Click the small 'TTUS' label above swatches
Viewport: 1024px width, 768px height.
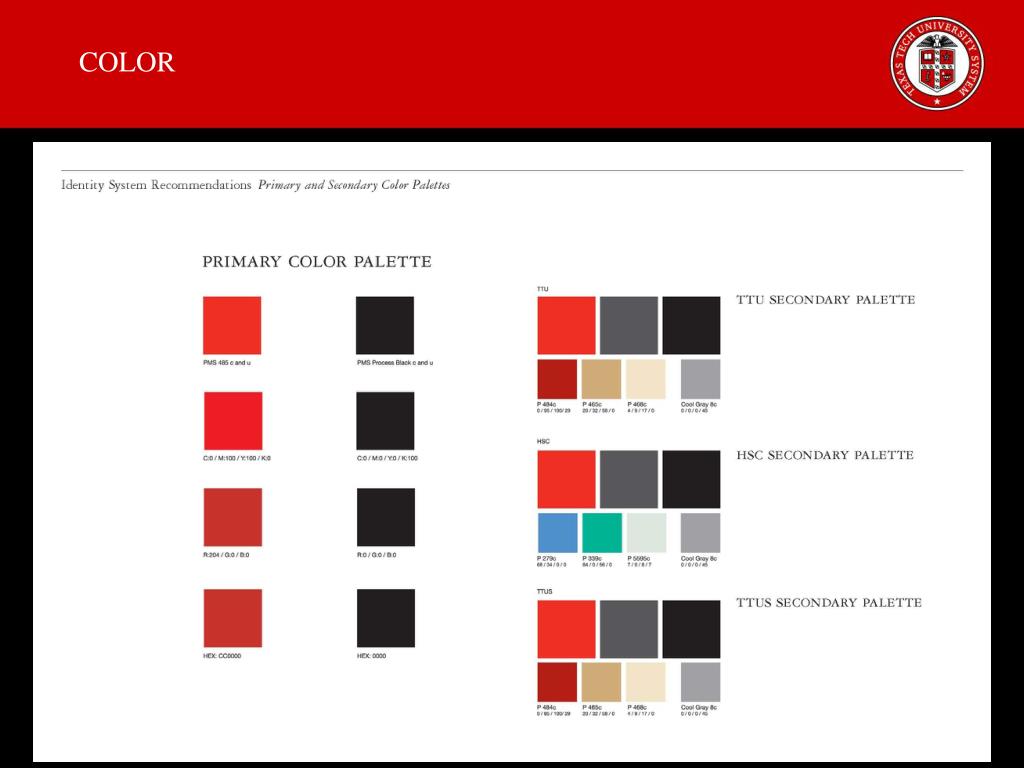pyautogui.click(x=545, y=592)
